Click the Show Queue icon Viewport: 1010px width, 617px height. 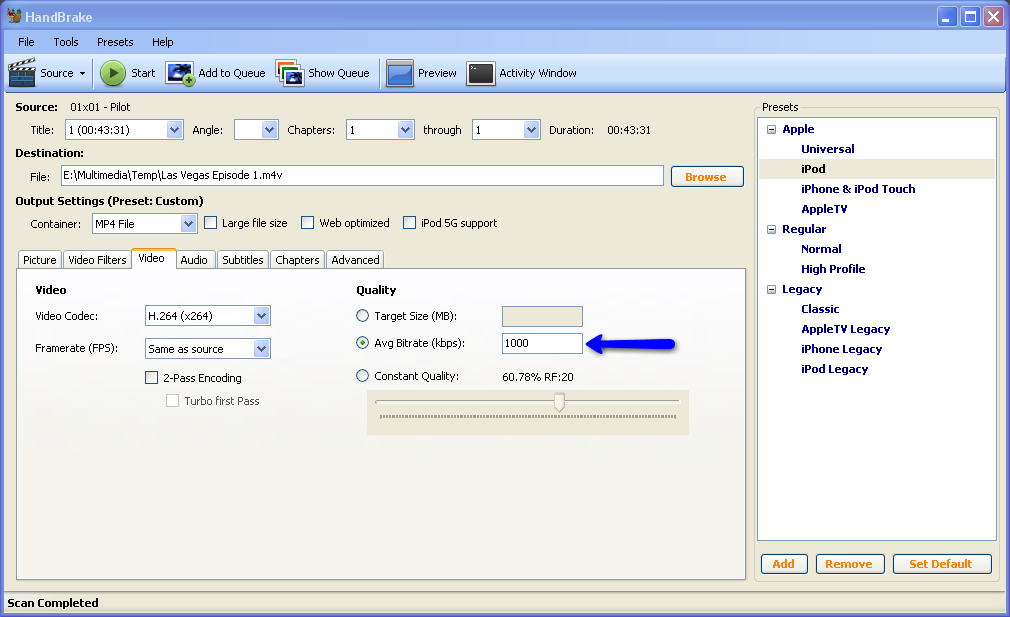point(290,73)
